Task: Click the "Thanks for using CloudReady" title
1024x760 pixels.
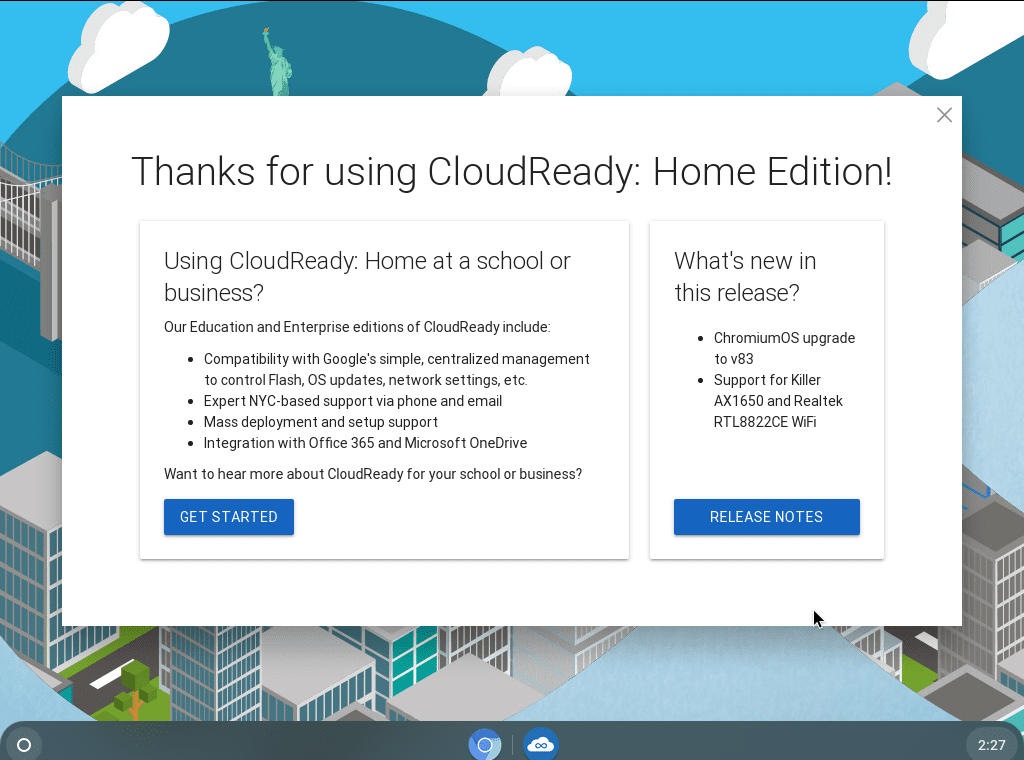Action: tap(511, 172)
